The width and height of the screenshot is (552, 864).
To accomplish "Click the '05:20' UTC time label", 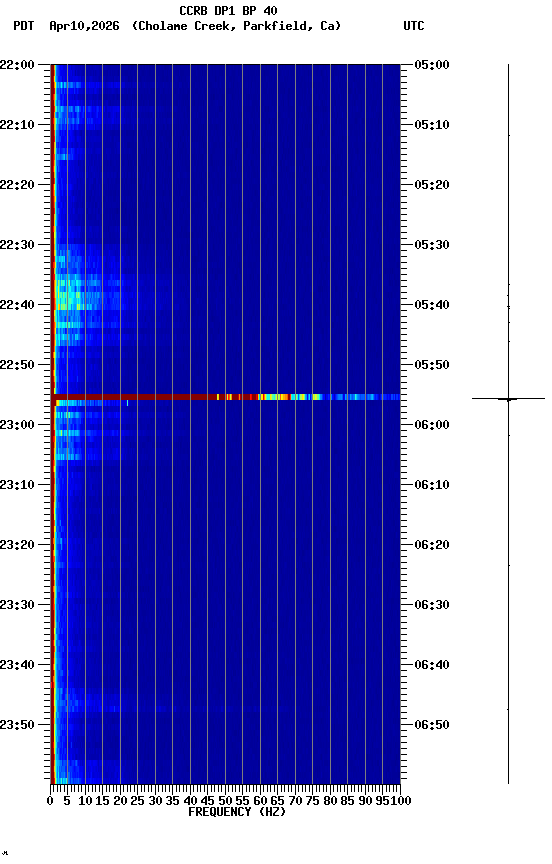I will tap(432, 185).
